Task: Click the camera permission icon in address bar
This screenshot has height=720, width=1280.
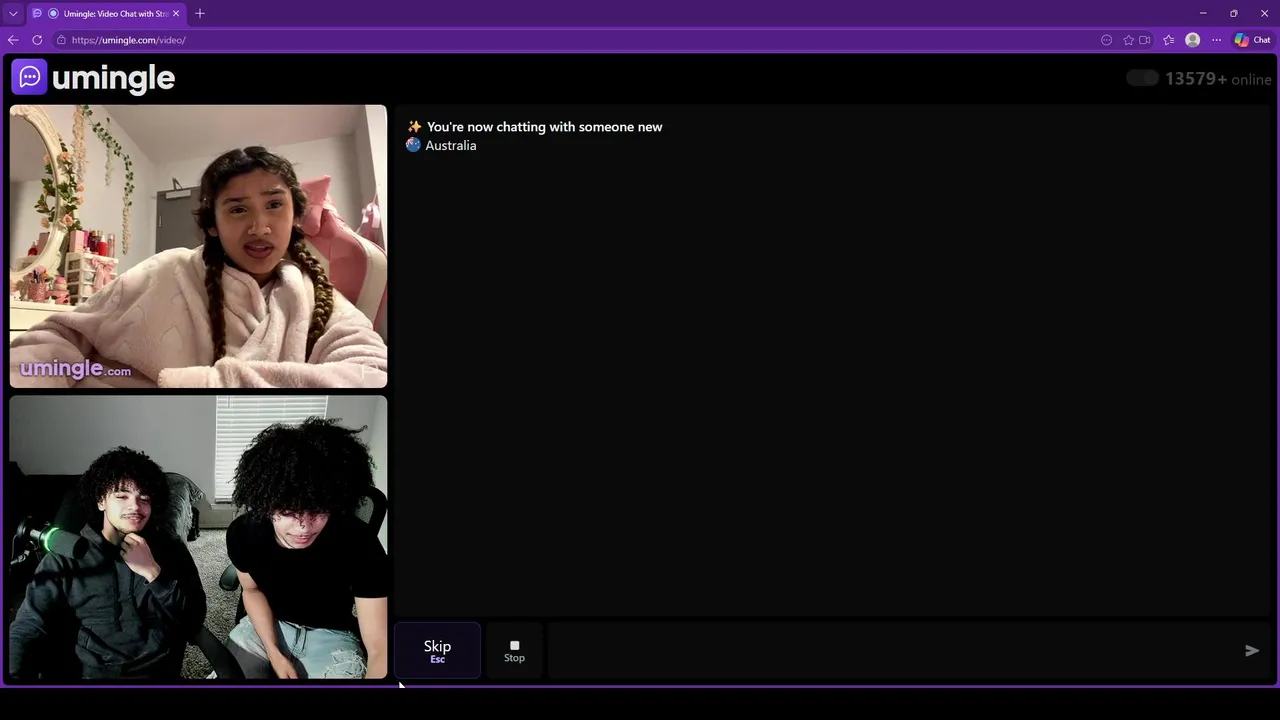Action: click(1145, 40)
